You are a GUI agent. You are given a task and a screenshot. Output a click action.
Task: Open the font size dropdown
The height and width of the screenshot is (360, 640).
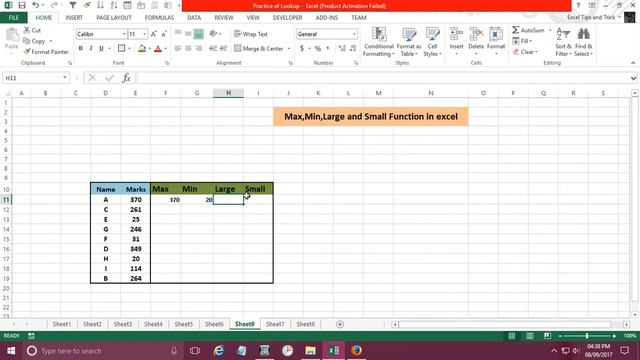[144, 34]
